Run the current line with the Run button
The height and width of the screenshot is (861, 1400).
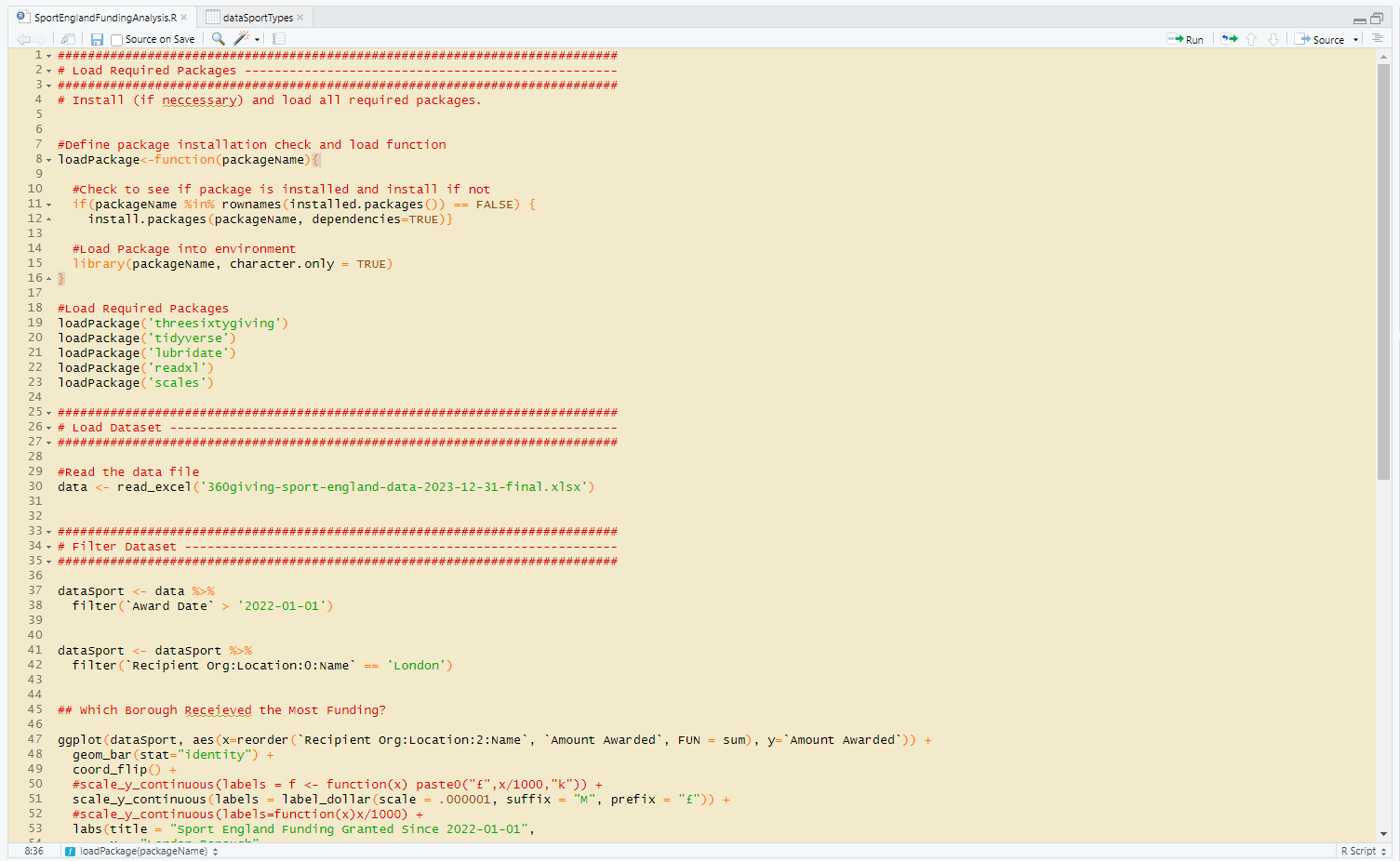(x=1186, y=39)
